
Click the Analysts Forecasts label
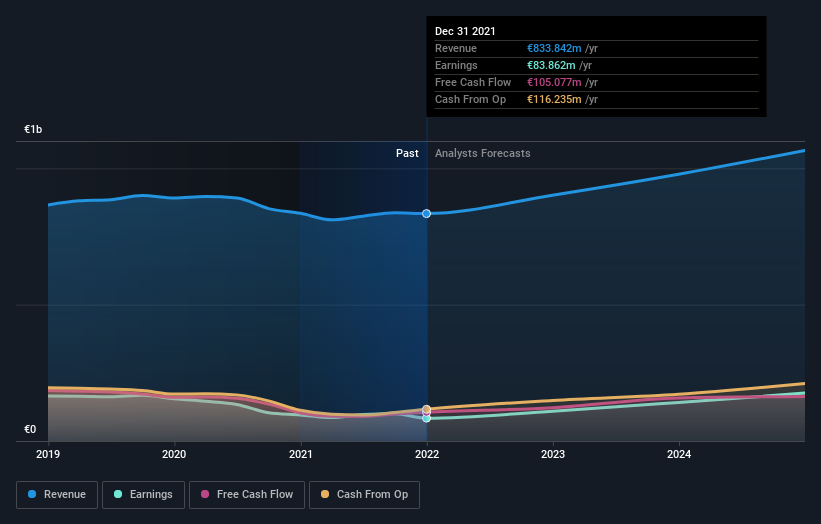pyautogui.click(x=483, y=153)
